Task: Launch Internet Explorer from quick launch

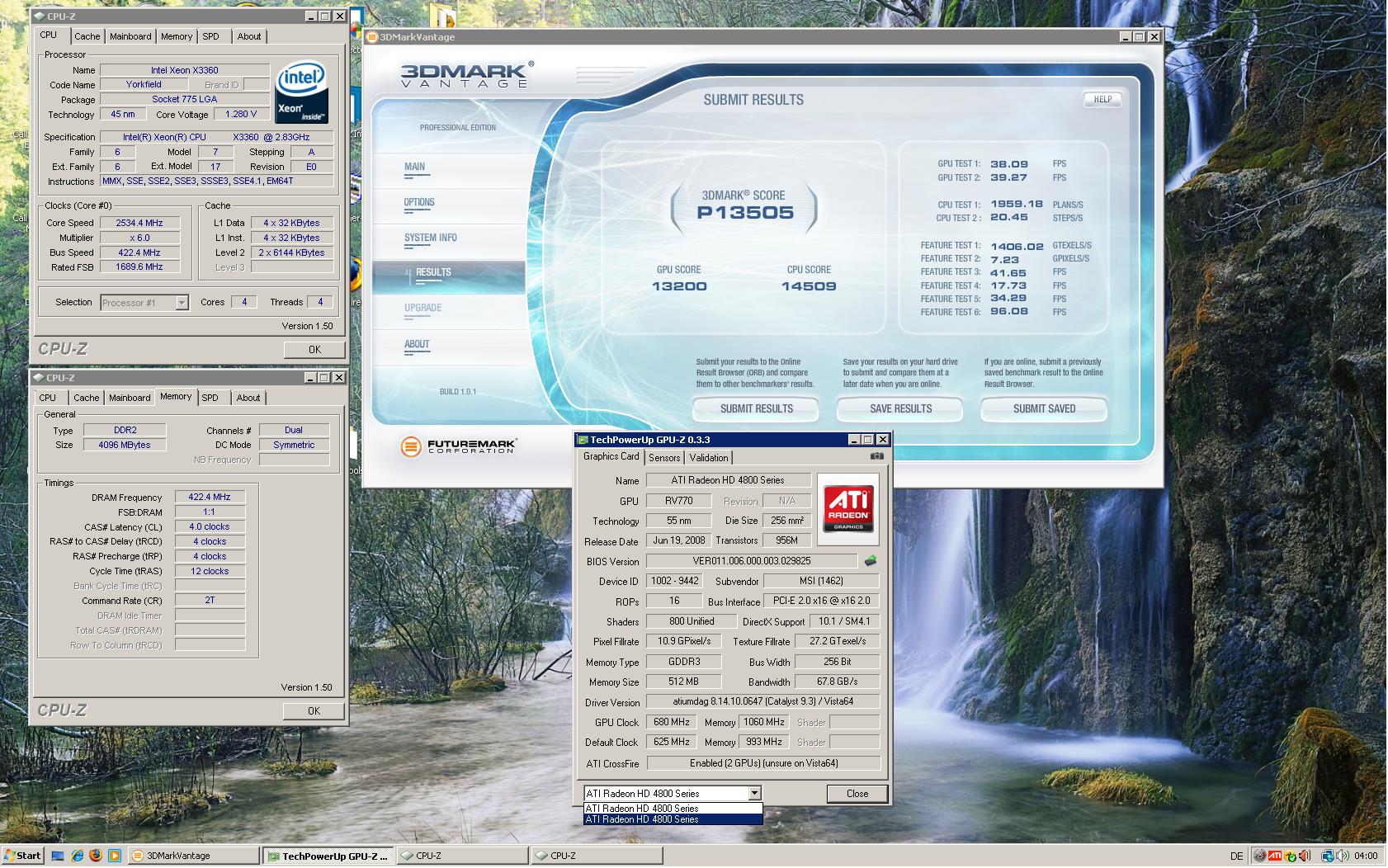Action: 77,856
